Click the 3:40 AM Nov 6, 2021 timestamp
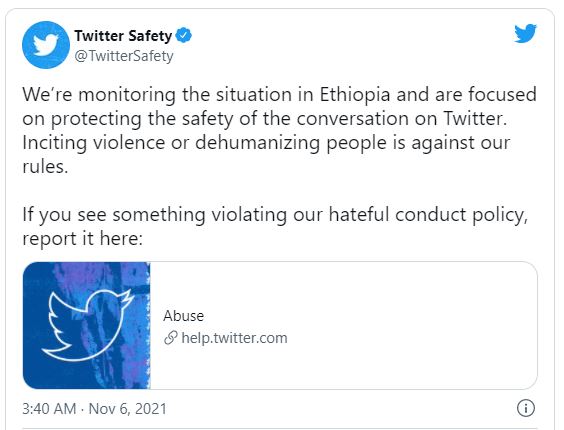Viewport: 564px width, 430px height. [94, 409]
